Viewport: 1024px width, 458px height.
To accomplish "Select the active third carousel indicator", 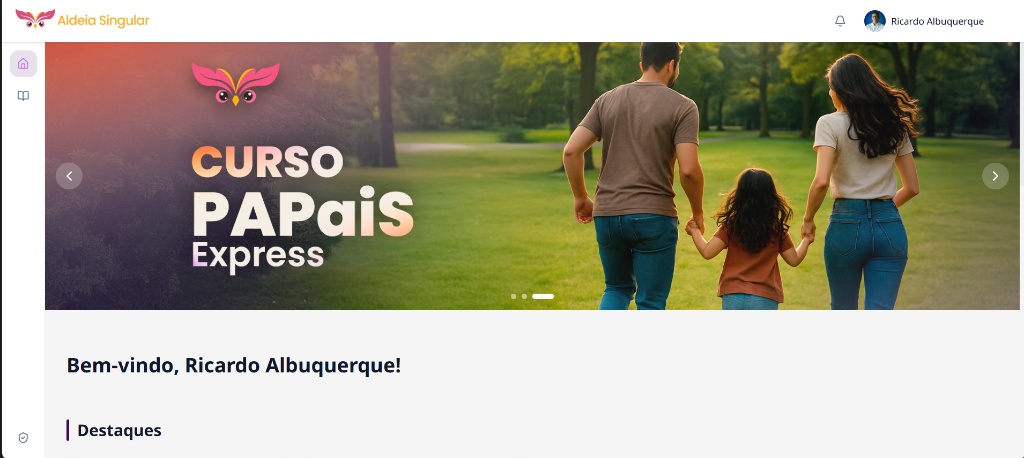I will click(x=543, y=297).
